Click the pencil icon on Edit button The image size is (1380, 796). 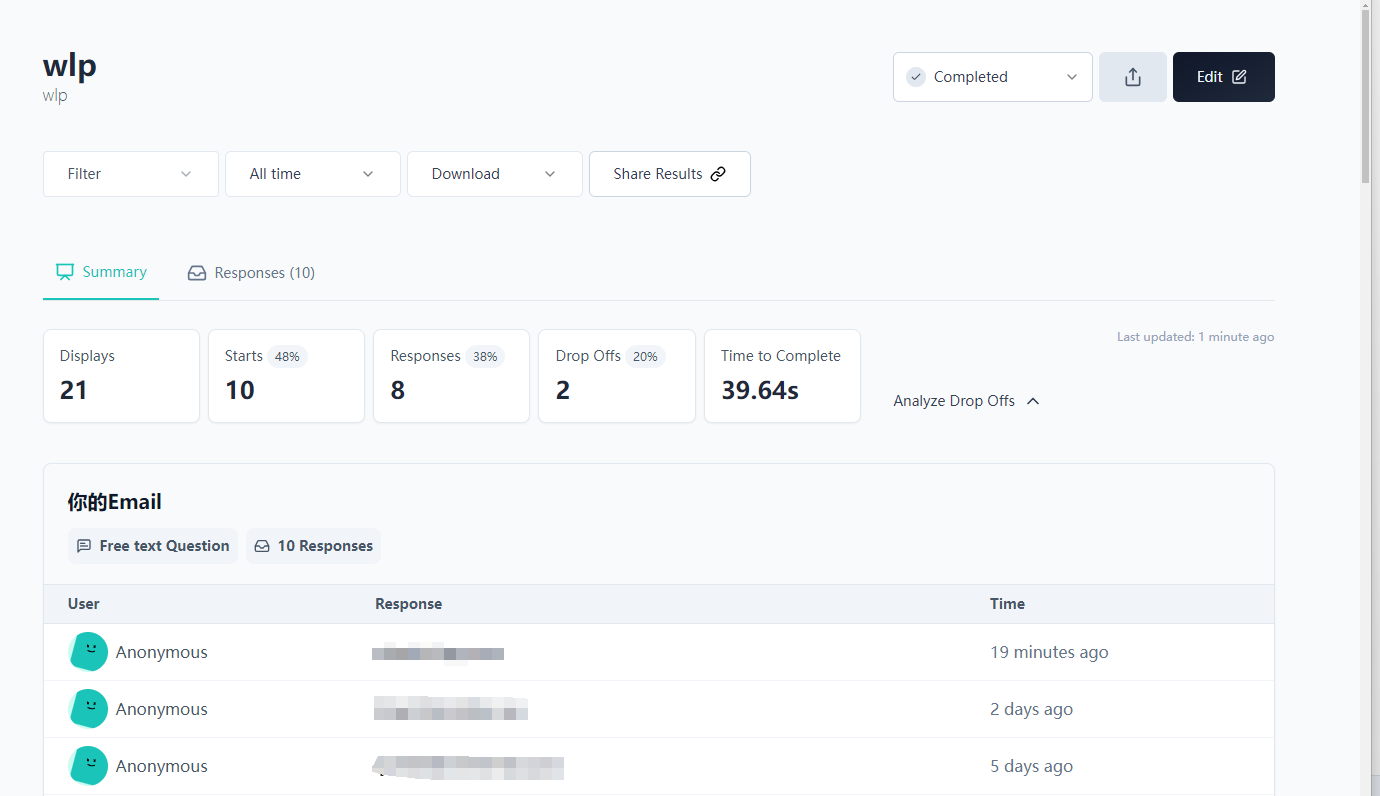(x=1239, y=77)
